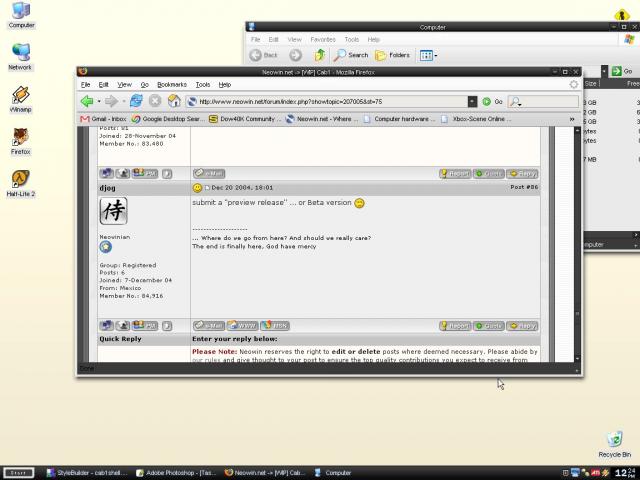This screenshot has height=480, width=640.
Task: Open the Back button history dropdown
Action: pos(99,101)
